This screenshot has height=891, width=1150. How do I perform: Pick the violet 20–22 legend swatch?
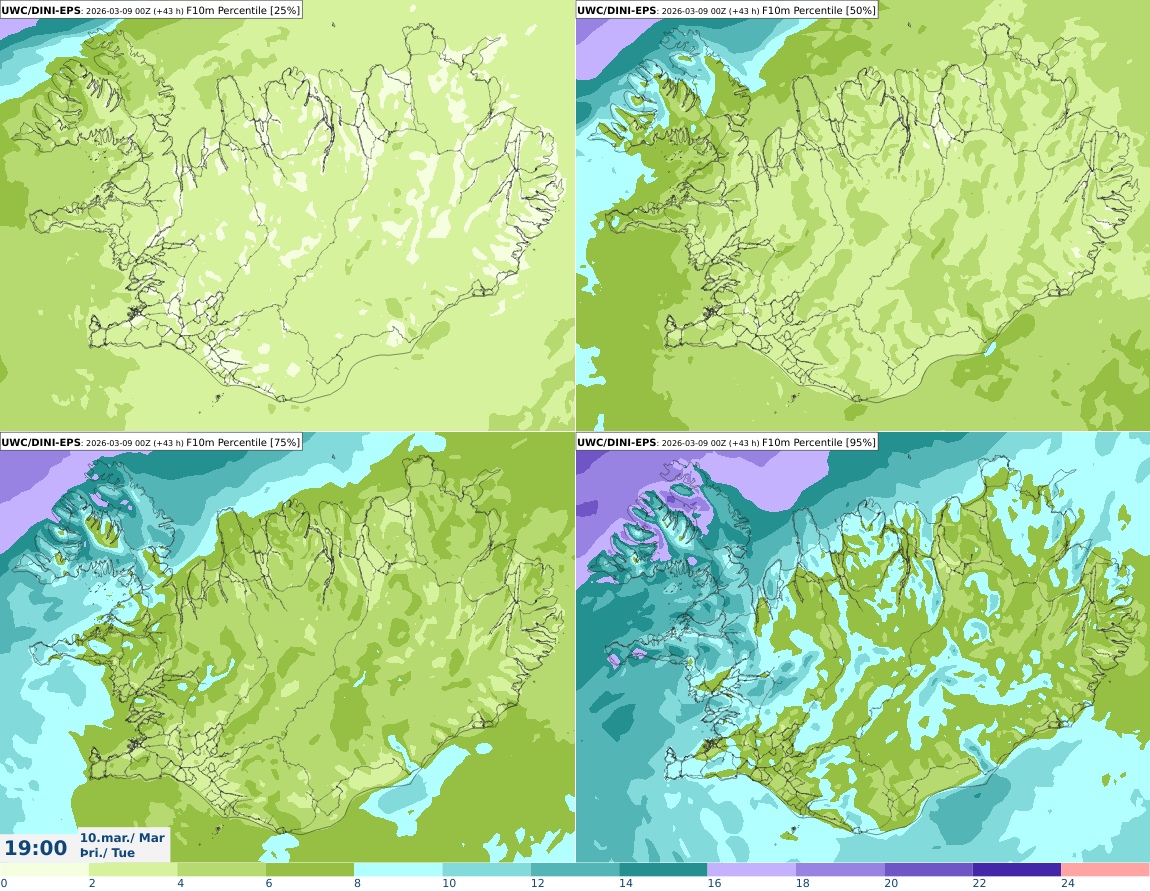929,870
